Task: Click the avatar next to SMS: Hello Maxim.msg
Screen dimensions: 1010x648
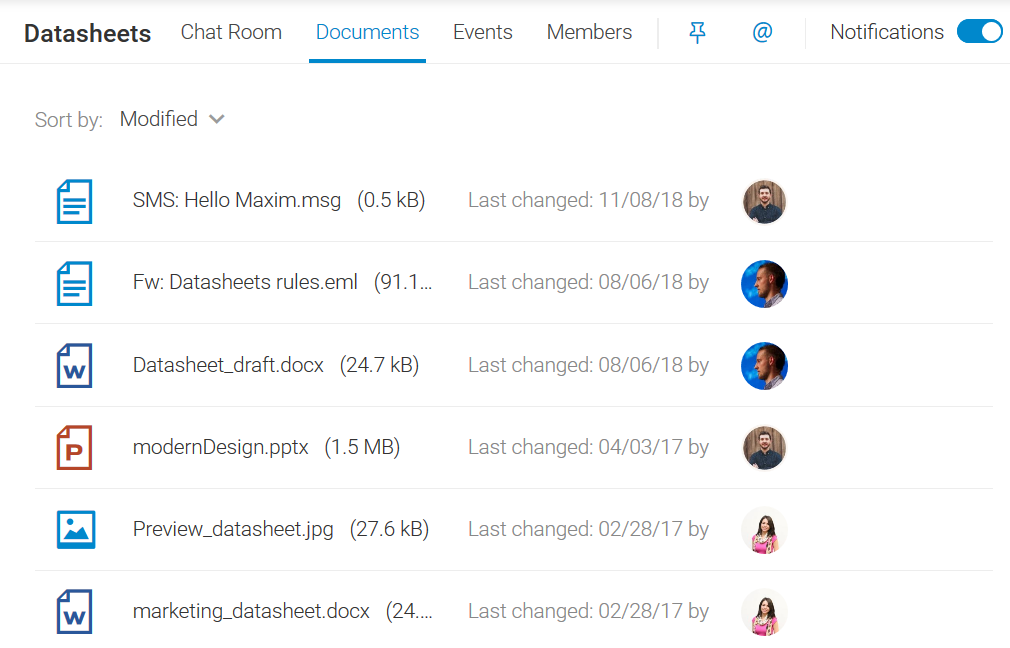Action: click(x=764, y=201)
